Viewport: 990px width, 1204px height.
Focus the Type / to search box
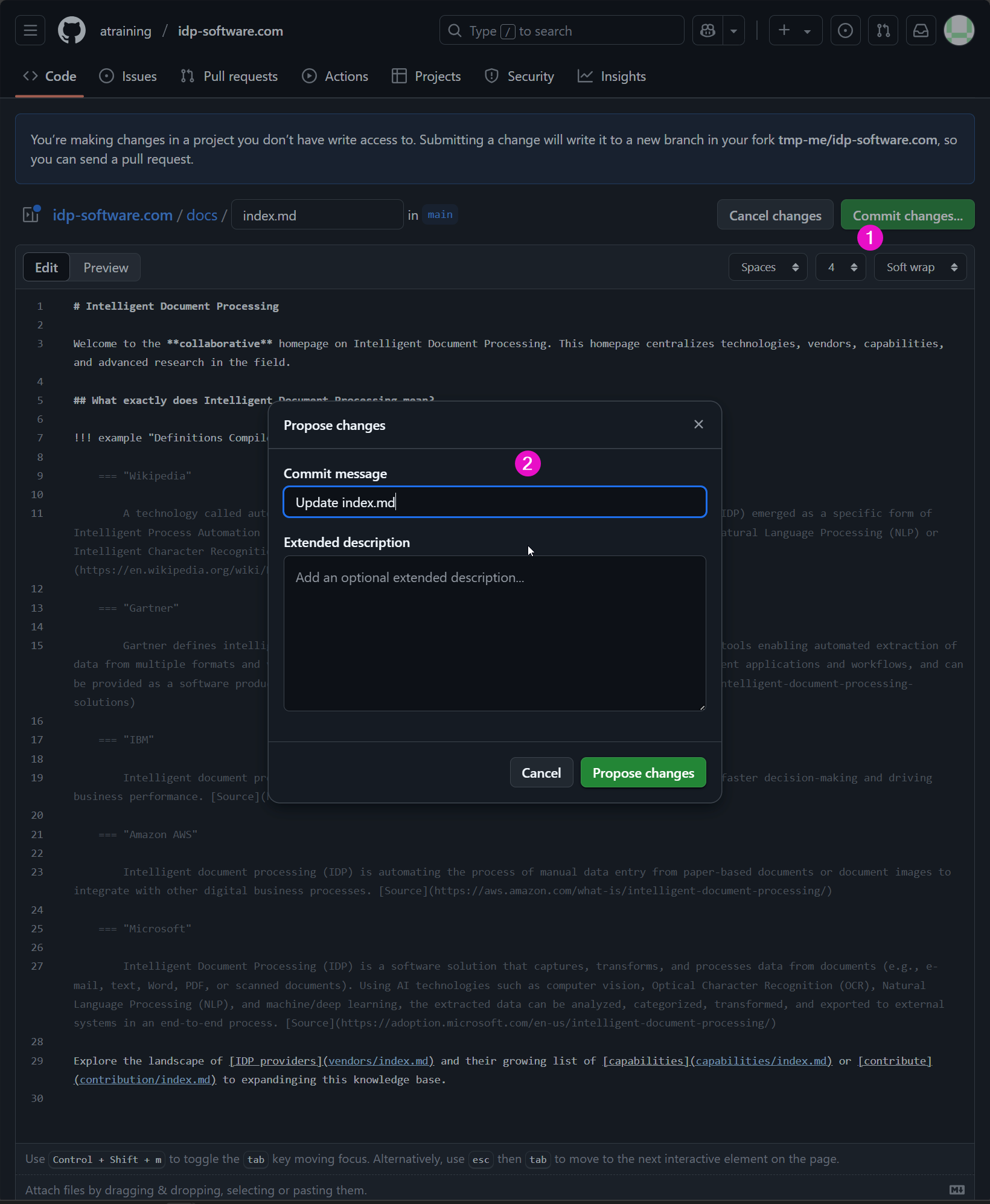point(561,30)
